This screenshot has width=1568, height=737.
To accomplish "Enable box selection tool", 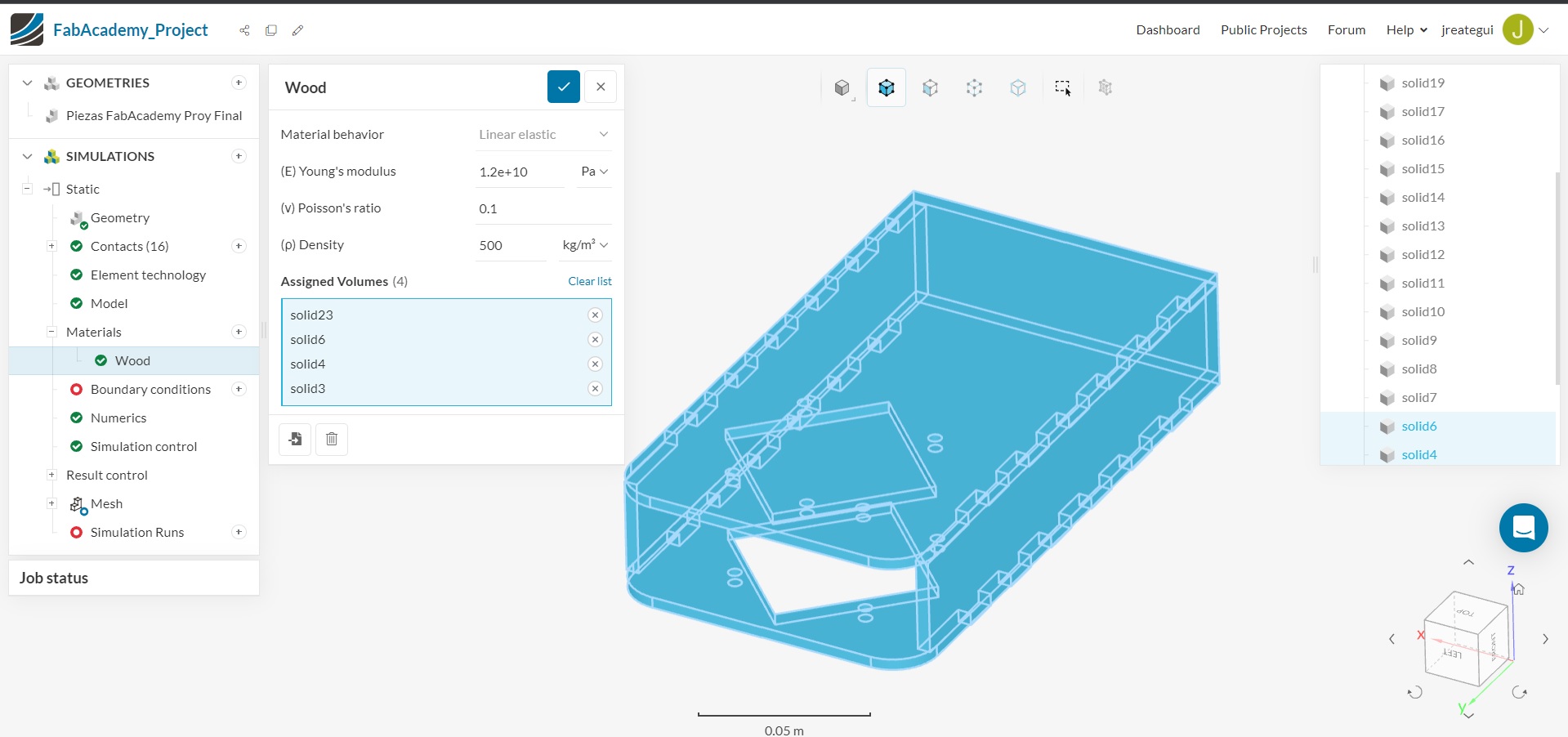I will 1062,87.
